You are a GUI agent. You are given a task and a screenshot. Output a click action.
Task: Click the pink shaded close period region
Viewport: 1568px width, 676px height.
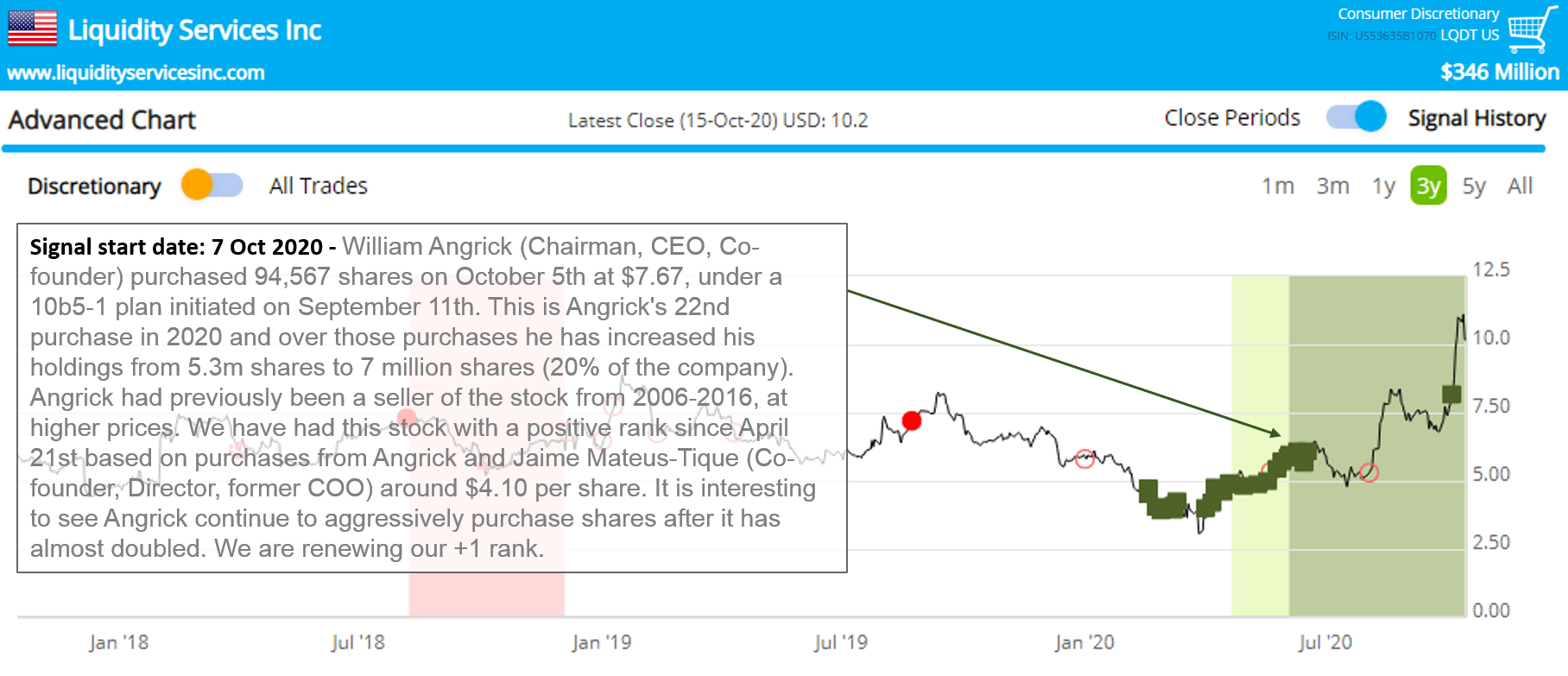486,594
